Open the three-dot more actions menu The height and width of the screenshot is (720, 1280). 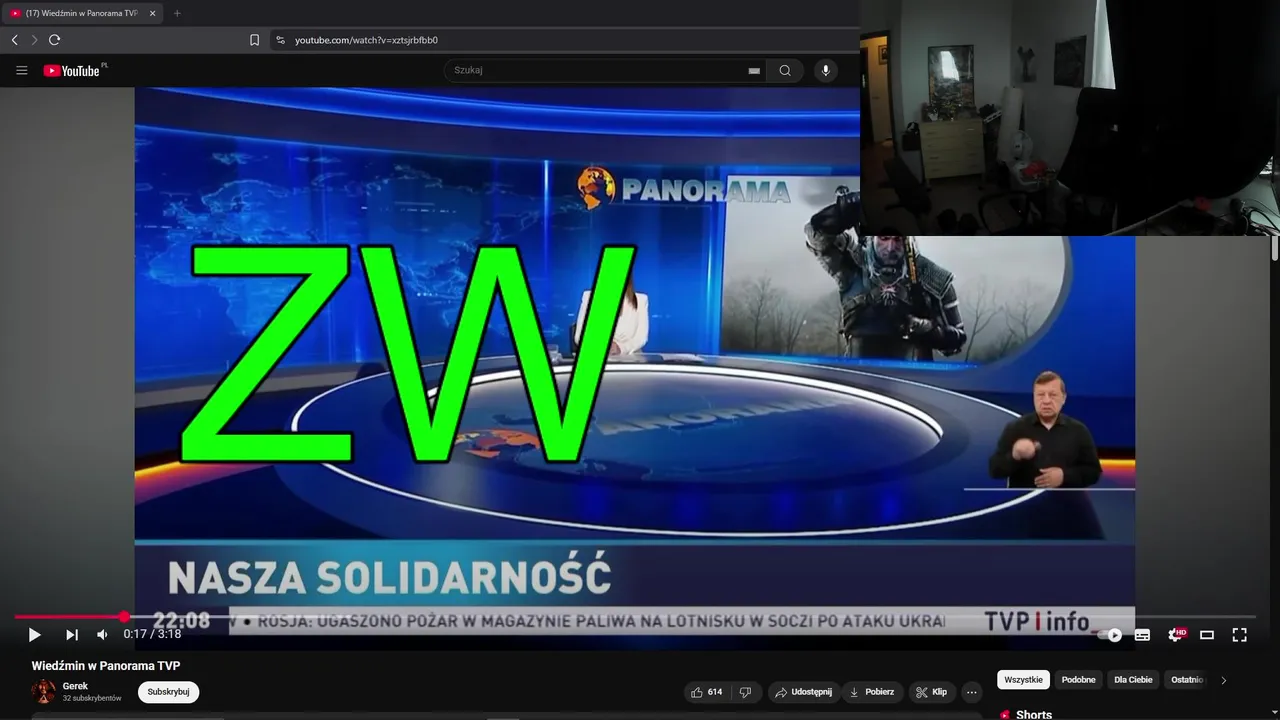tap(972, 692)
